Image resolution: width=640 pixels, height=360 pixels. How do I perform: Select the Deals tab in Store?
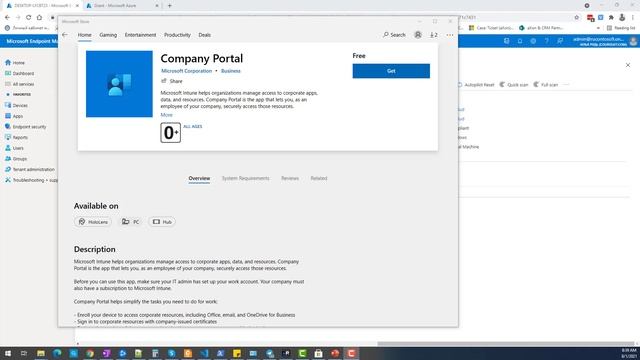[204, 35]
